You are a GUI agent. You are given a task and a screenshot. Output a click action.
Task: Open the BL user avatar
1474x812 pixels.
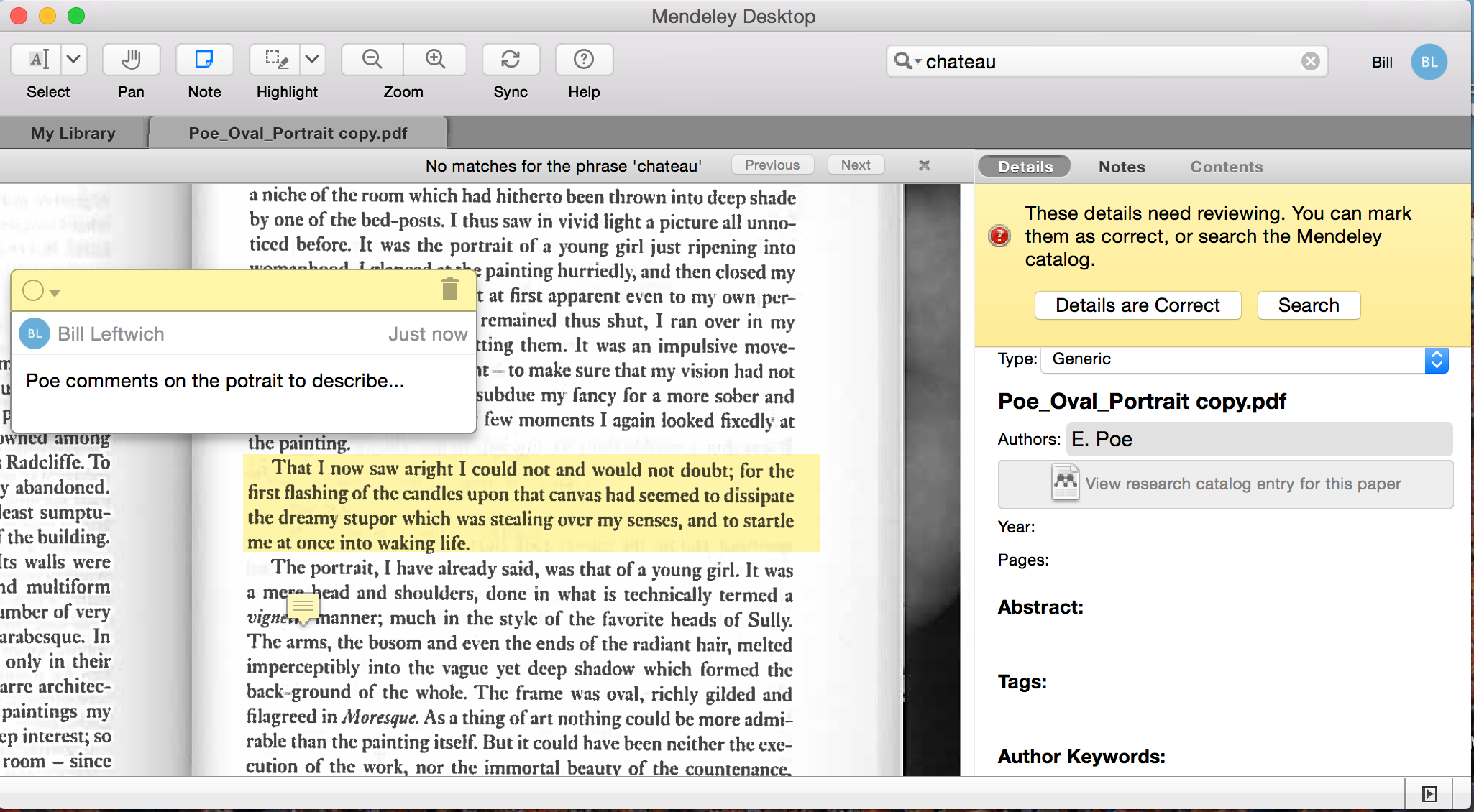click(1429, 62)
